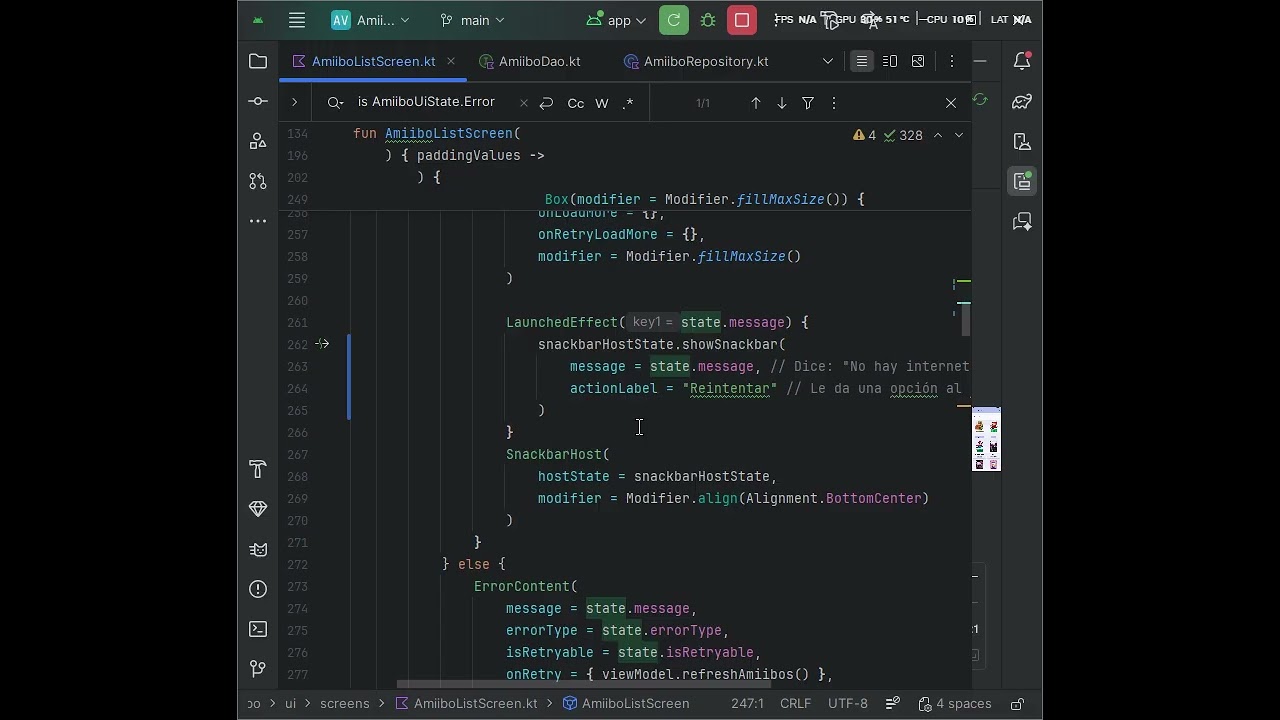Image resolution: width=1280 pixels, height=720 pixels.
Task: Change CRLF line separator
Action: pos(796,704)
